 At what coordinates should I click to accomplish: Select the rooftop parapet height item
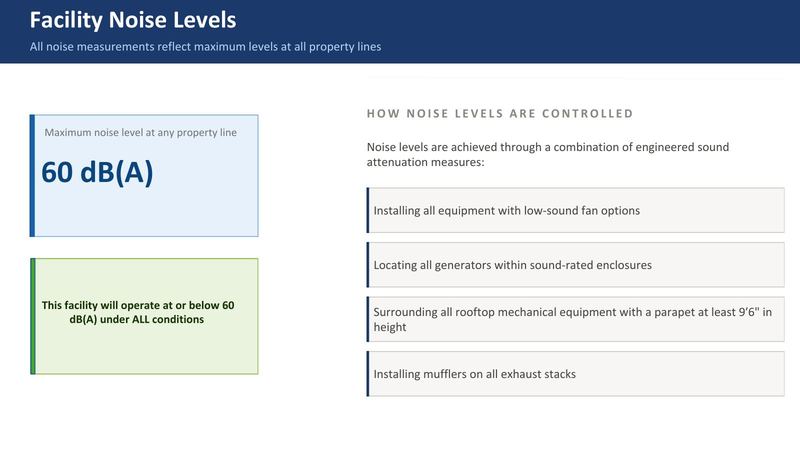click(x=576, y=319)
